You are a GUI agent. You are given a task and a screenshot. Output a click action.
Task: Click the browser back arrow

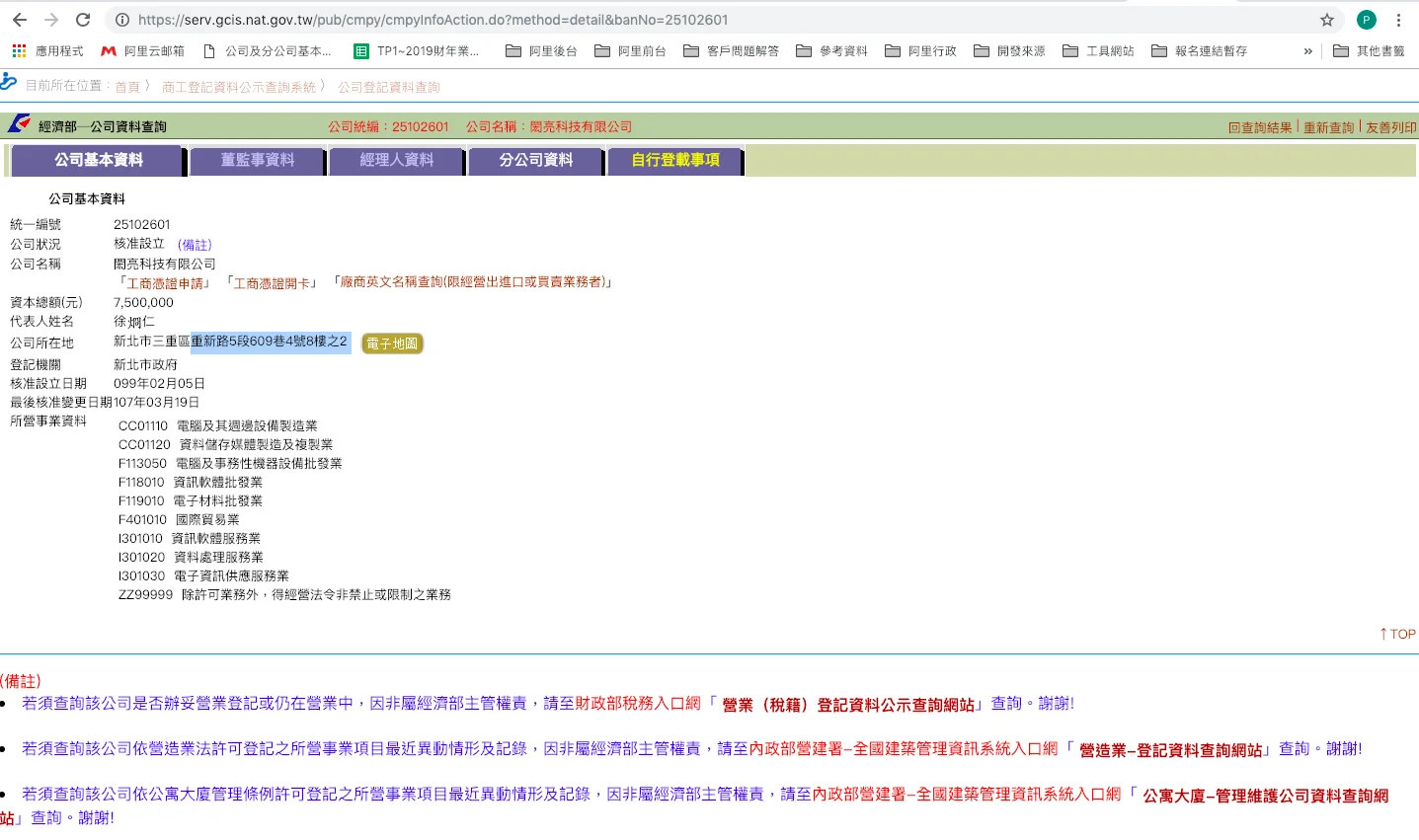point(20,20)
